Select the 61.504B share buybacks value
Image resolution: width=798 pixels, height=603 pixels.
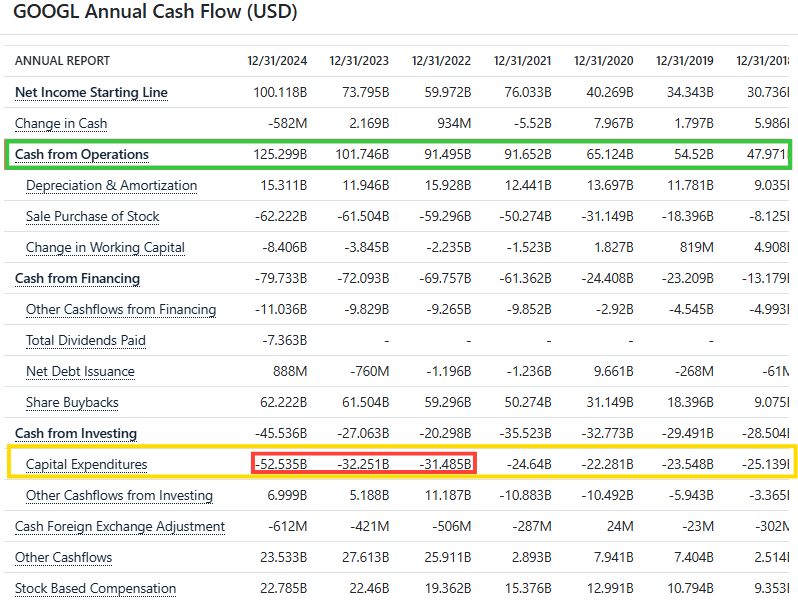pyautogui.click(x=366, y=403)
